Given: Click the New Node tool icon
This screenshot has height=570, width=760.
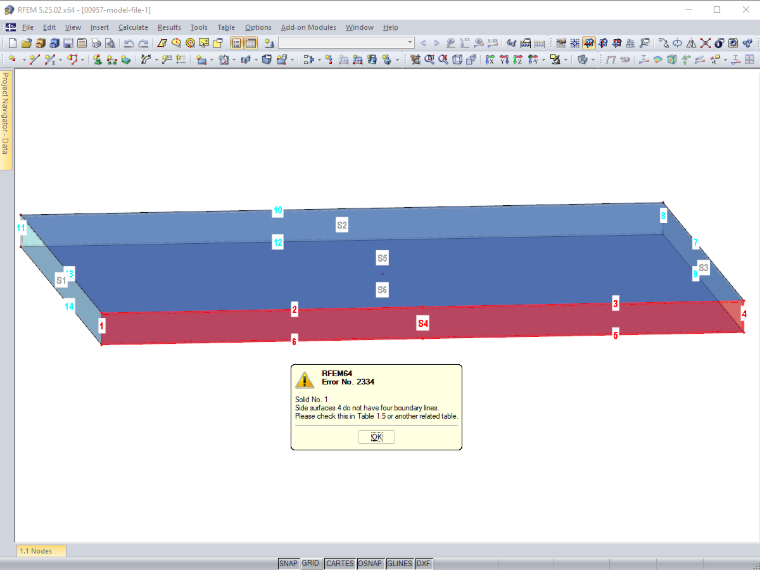Looking at the screenshot, I should pos(12,59).
